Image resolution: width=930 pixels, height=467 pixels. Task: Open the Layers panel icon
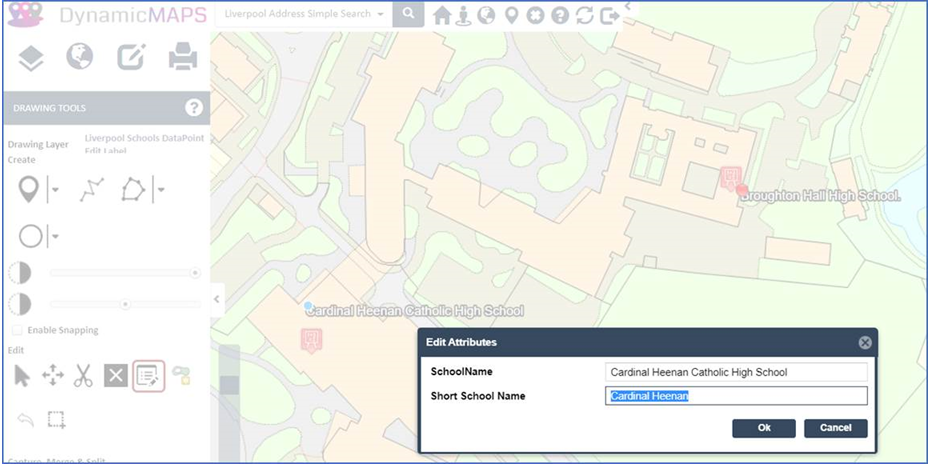coord(31,58)
